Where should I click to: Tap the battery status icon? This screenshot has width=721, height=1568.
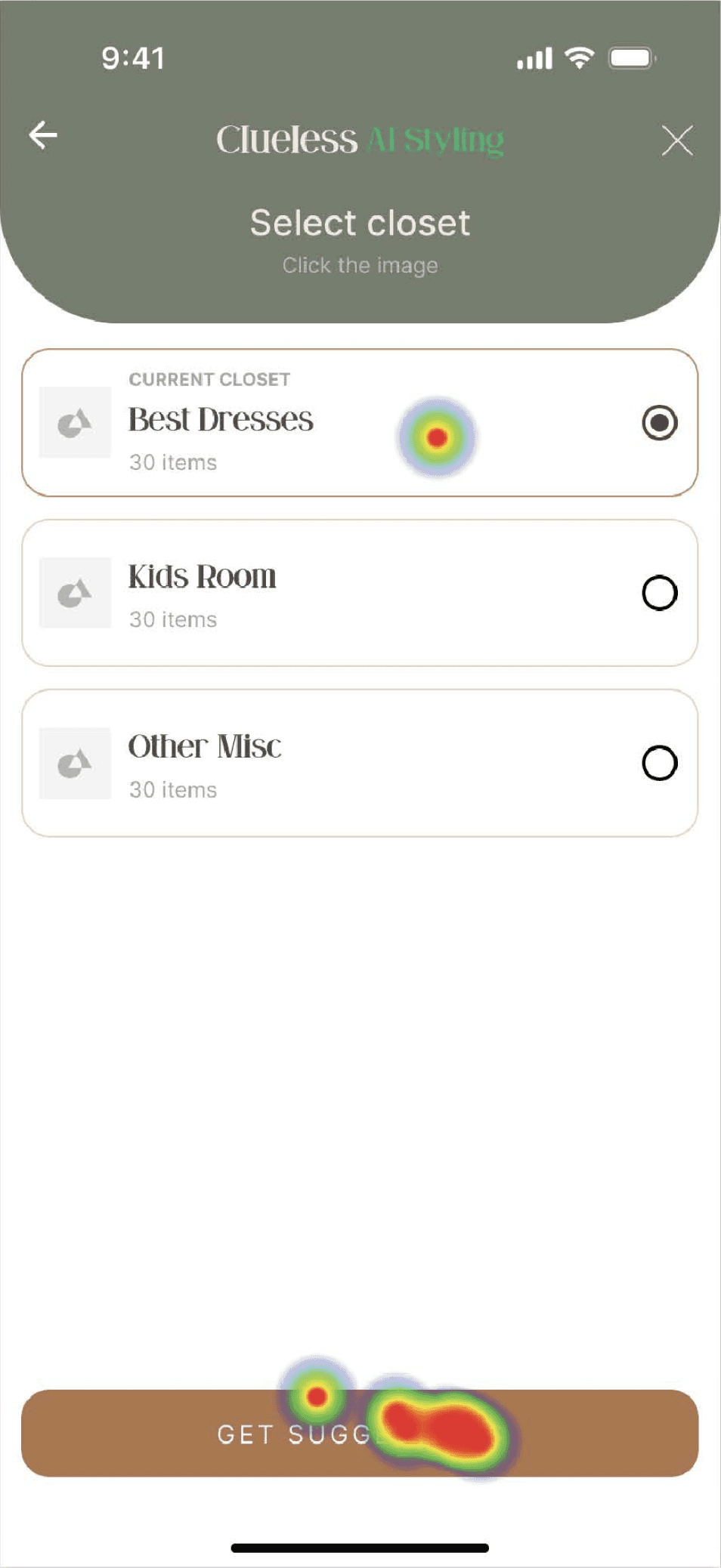632,58
